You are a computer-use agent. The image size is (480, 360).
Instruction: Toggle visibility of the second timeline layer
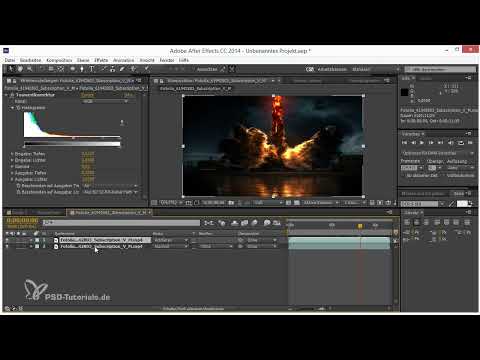(7, 246)
